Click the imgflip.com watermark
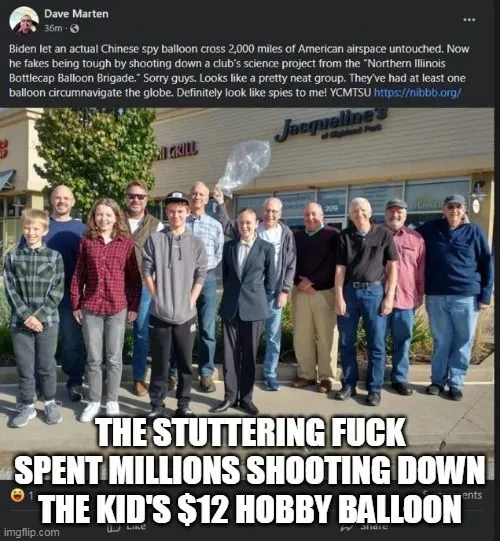Viewport: 500px width, 541px height. tap(31, 532)
